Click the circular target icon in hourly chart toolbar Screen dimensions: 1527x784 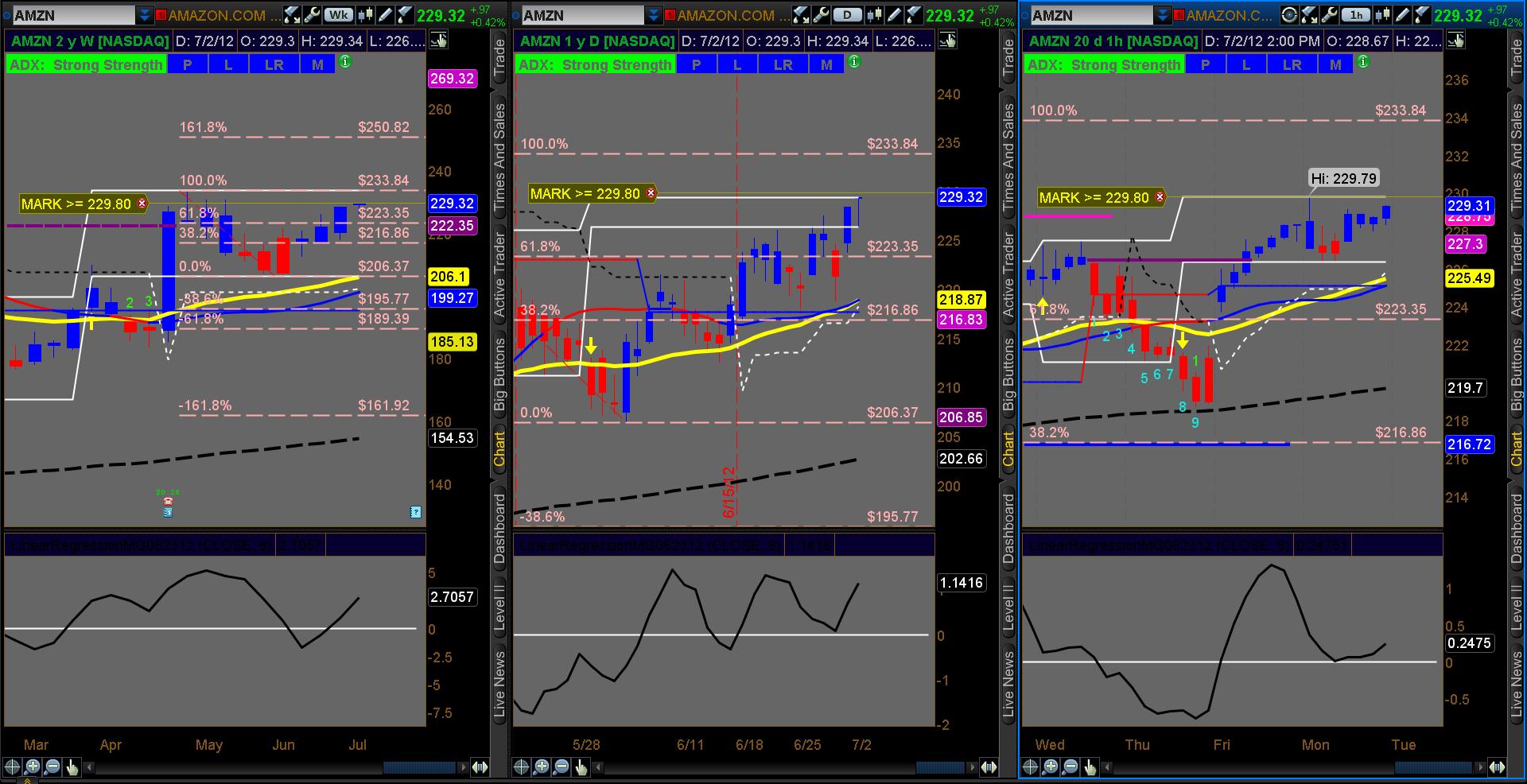pos(1289,15)
